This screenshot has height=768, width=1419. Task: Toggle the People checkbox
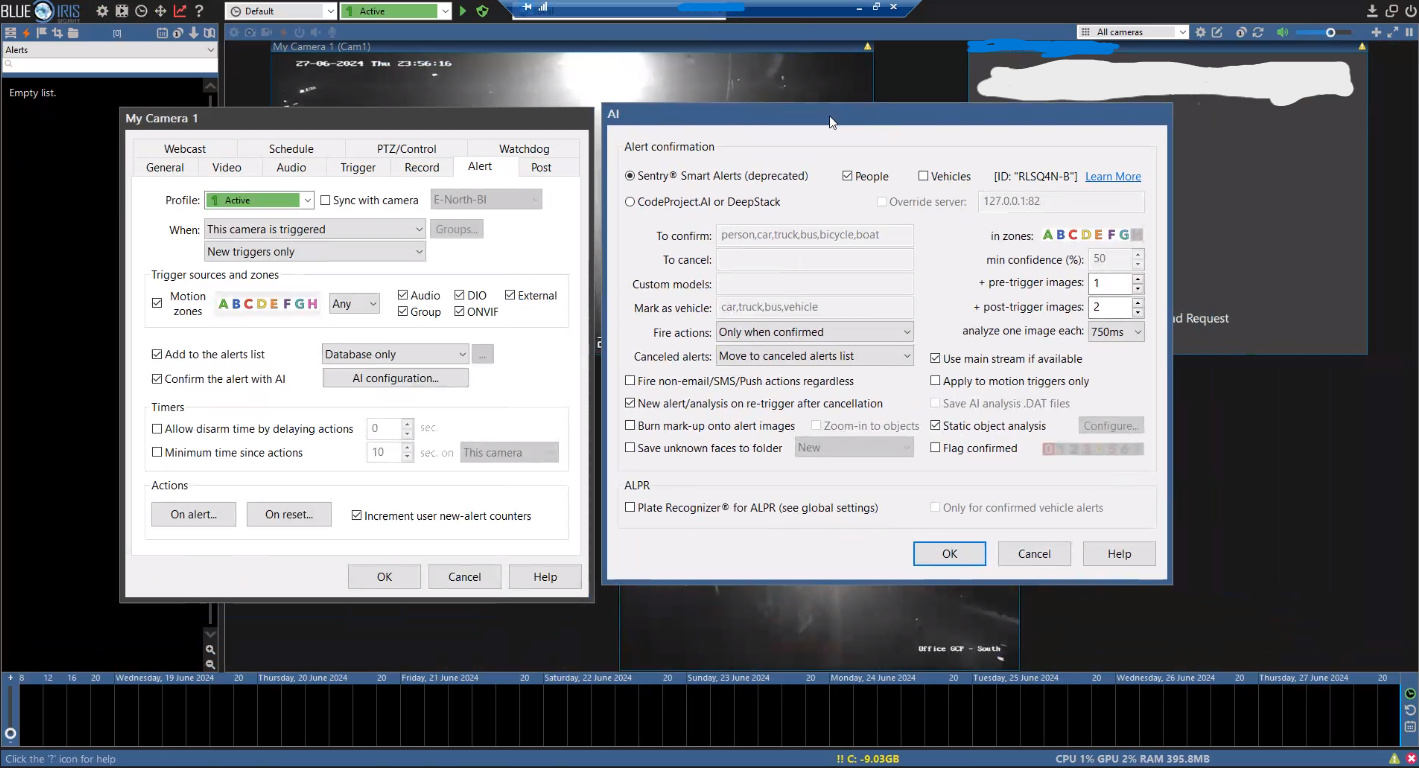[x=847, y=176]
